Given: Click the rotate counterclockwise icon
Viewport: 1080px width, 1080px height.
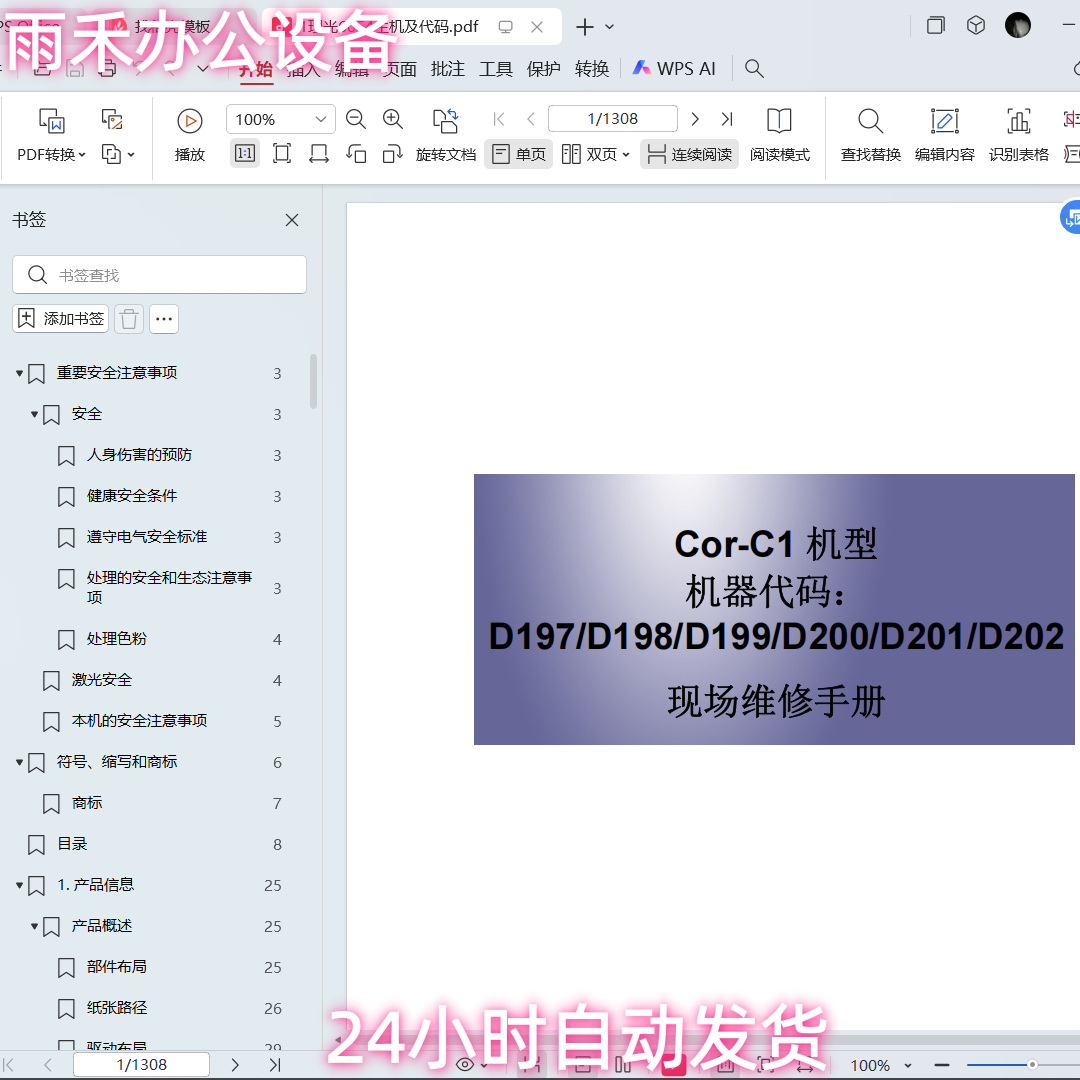Looking at the screenshot, I should (355, 154).
